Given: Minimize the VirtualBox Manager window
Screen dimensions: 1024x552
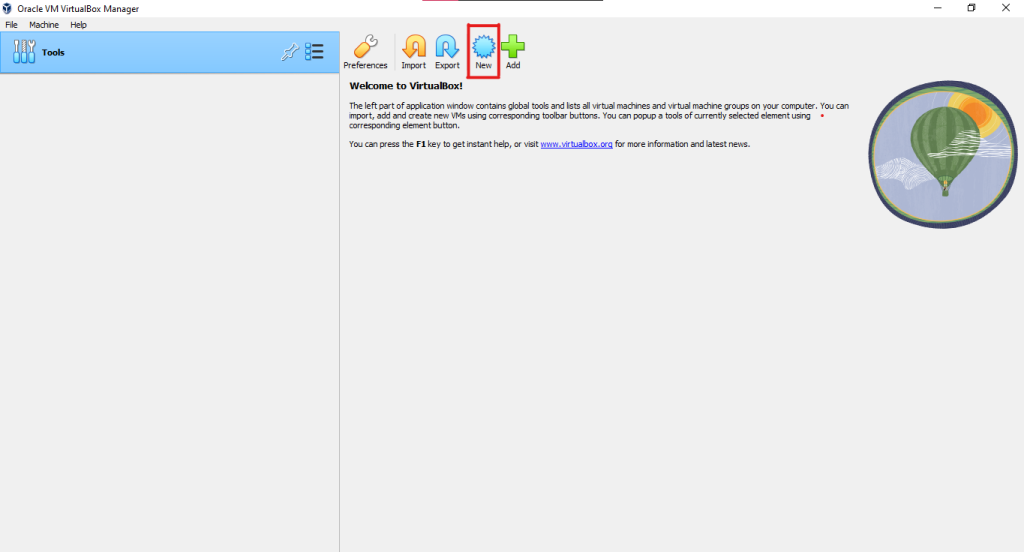Looking at the screenshot, I should click(x=937, y=8).
